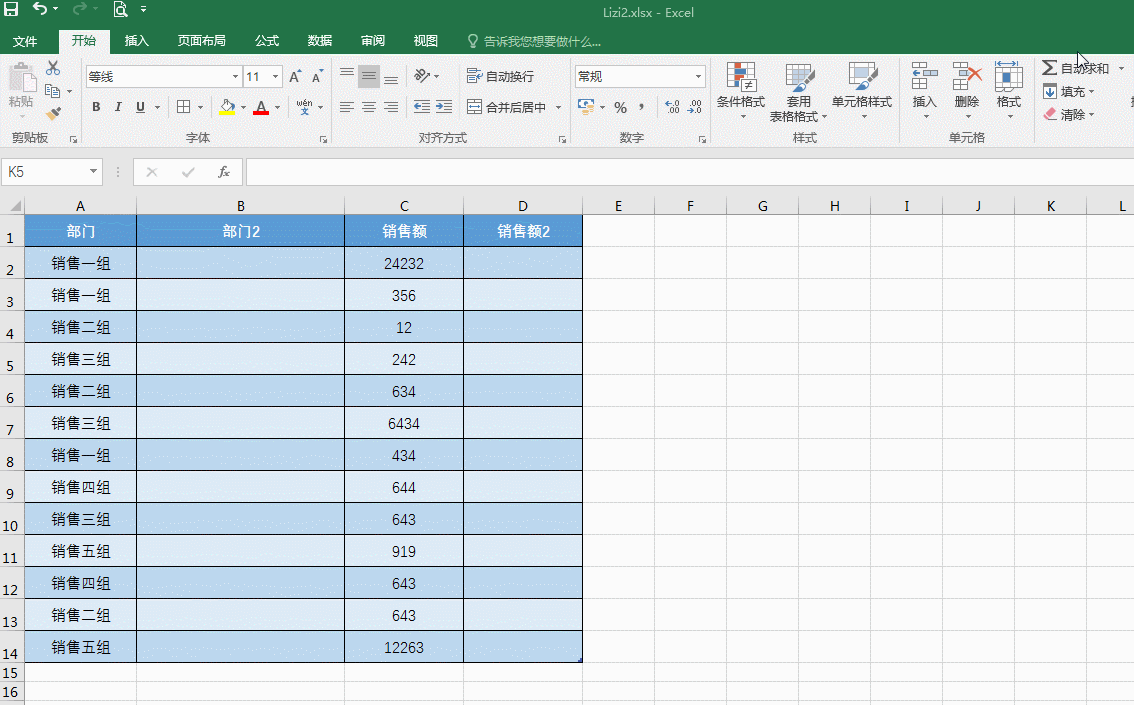Screen dimensions: 1134x705
Task: Switch to the 数据 ribbon tab
Action: point(320,40)
